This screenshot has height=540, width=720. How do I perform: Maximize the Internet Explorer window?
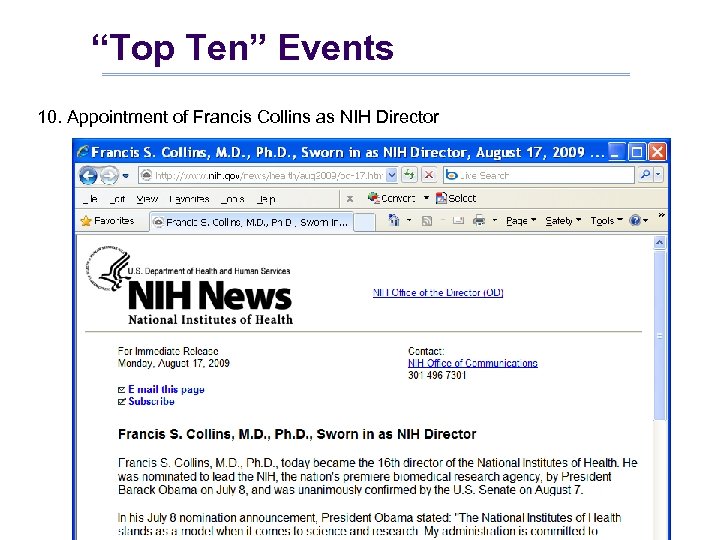[637, 152]
